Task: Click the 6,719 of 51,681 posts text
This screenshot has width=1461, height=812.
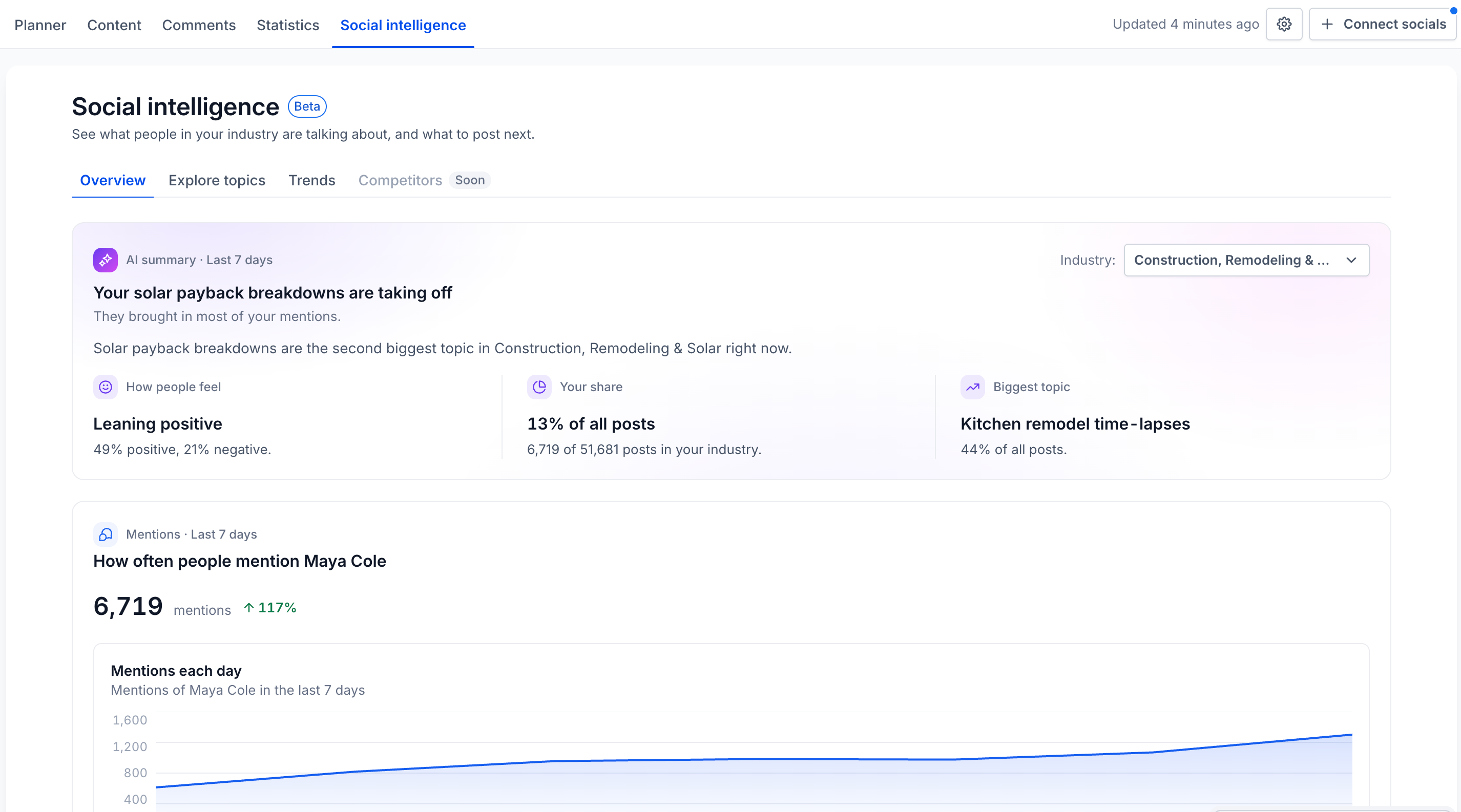Action: [644, 450]
